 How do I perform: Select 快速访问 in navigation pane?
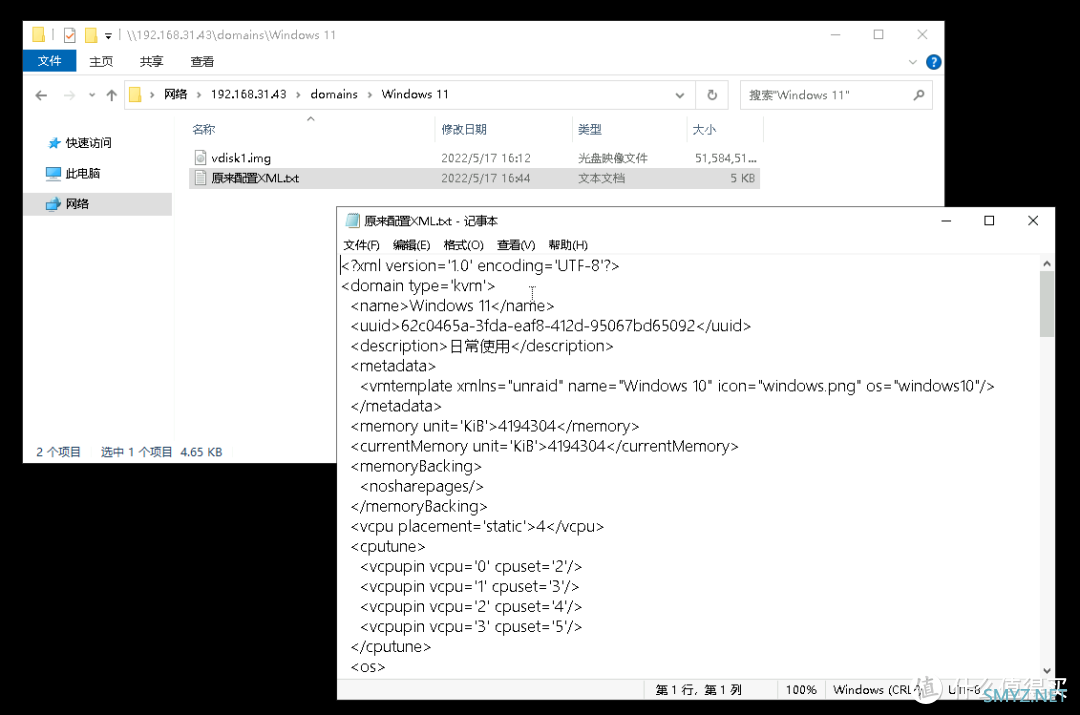point(80,143)
